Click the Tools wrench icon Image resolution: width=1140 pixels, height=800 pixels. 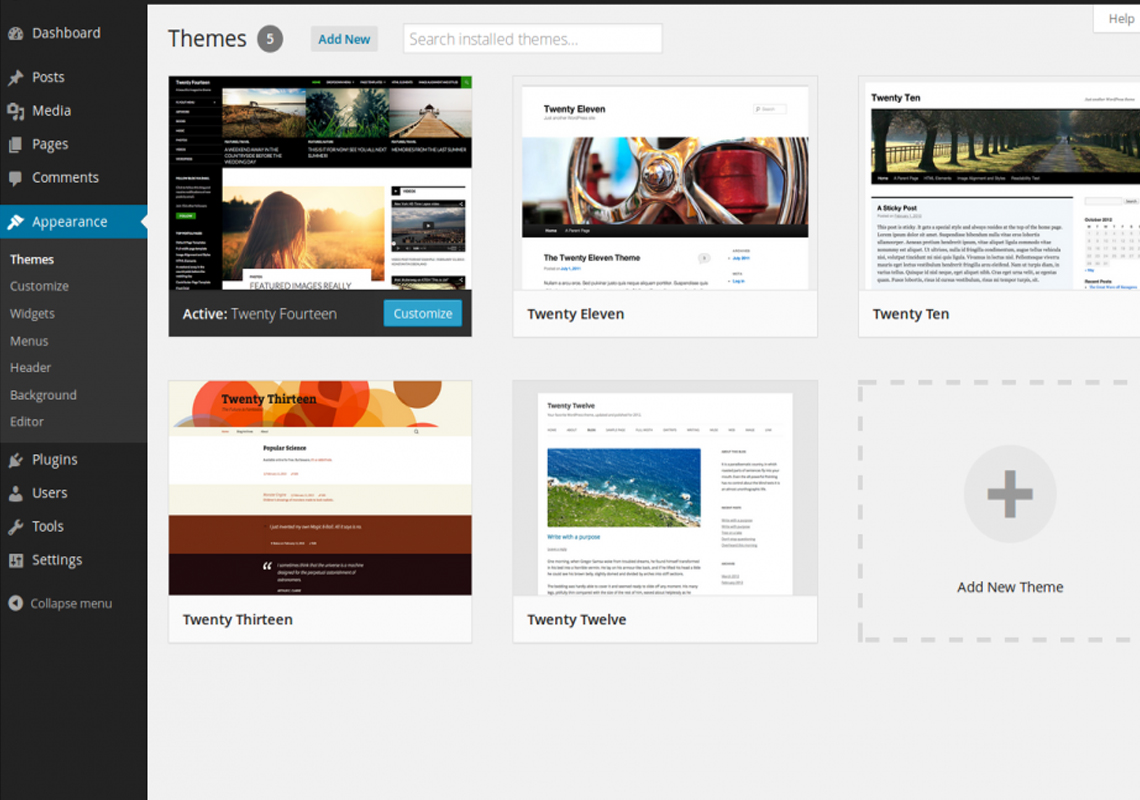point(15,527)
